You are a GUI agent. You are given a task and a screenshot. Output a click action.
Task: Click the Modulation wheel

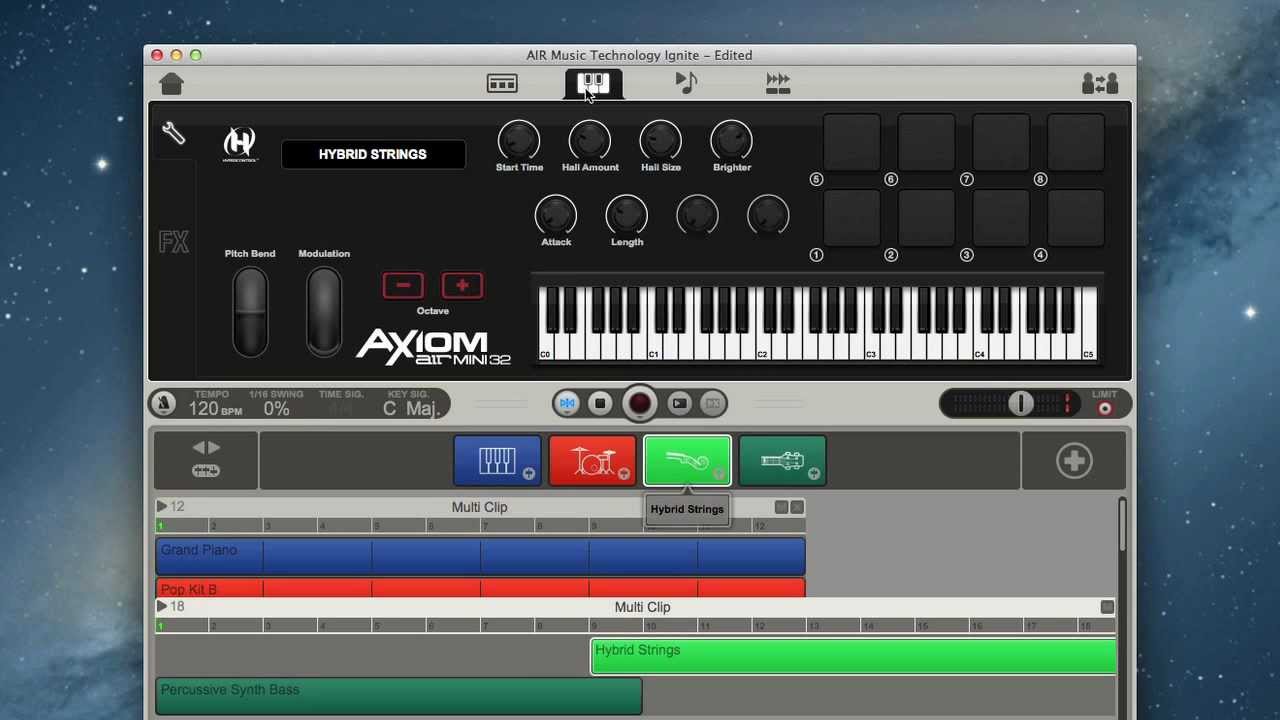[x=324, y=310]
